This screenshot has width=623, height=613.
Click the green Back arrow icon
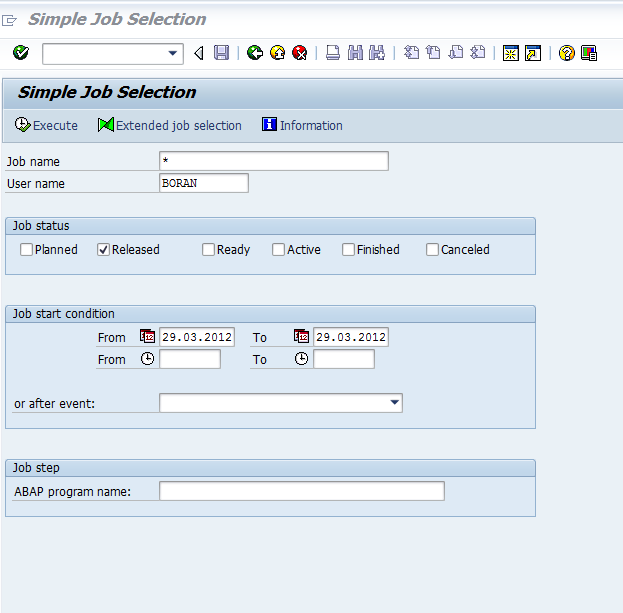[x=255, y=53]
